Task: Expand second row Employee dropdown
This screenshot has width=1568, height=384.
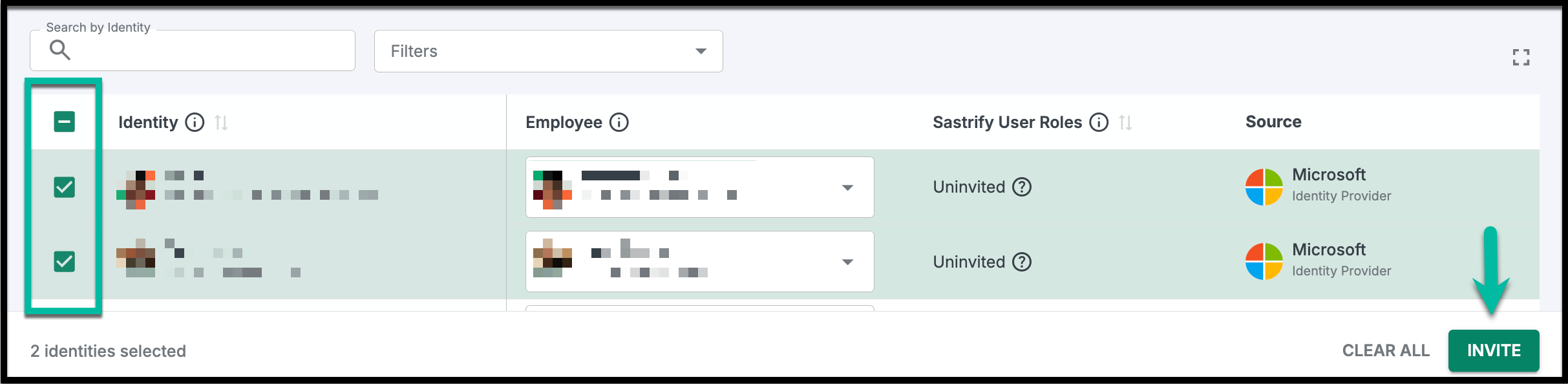Action: point(847,262)
